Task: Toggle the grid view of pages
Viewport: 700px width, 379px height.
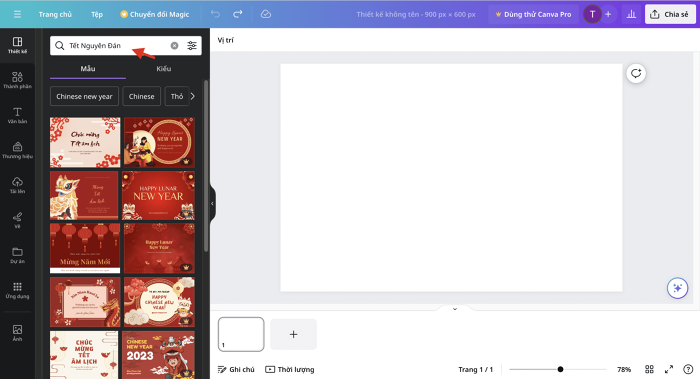Action: [650, 369]
